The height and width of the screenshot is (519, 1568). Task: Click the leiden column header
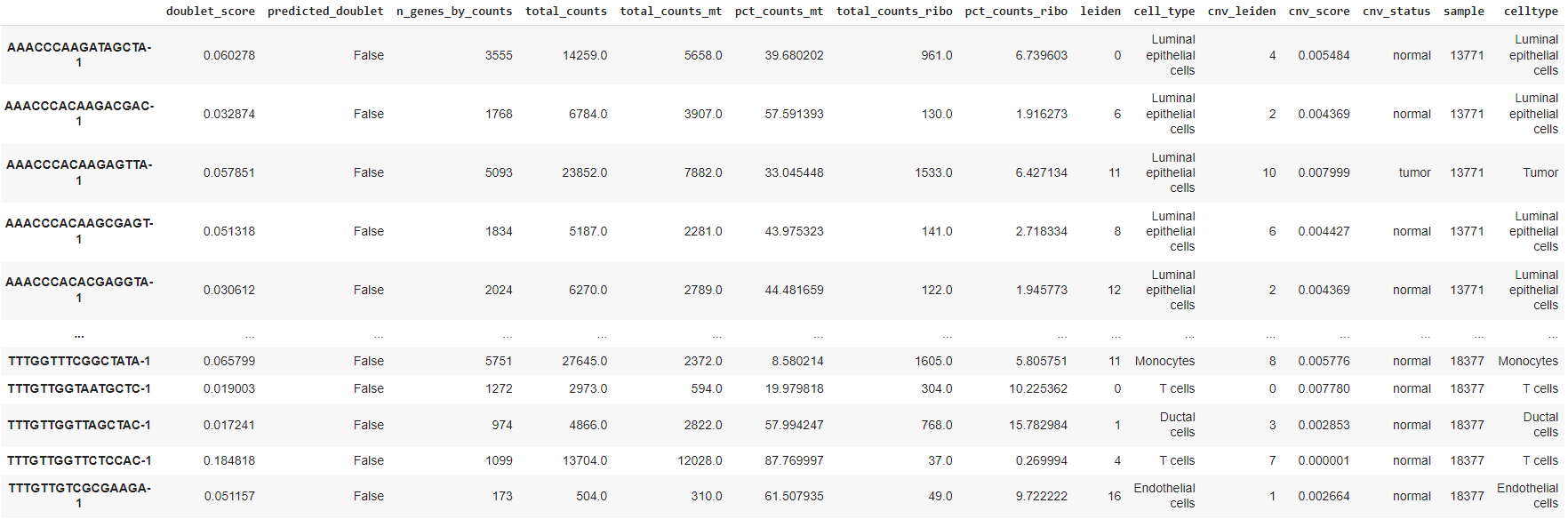pos(1100,12)
